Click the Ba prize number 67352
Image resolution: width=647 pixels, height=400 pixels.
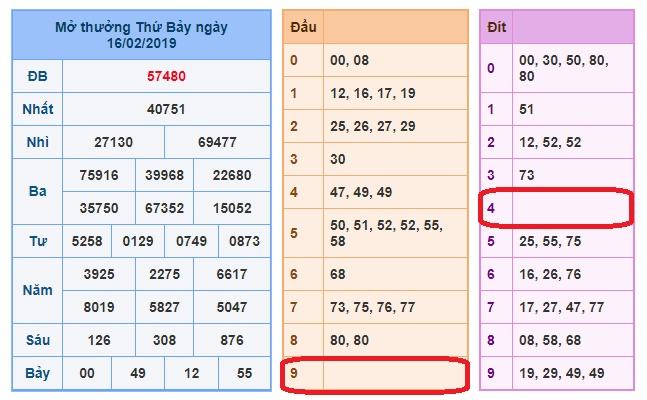pyautogui.click(x=165, y=208)
